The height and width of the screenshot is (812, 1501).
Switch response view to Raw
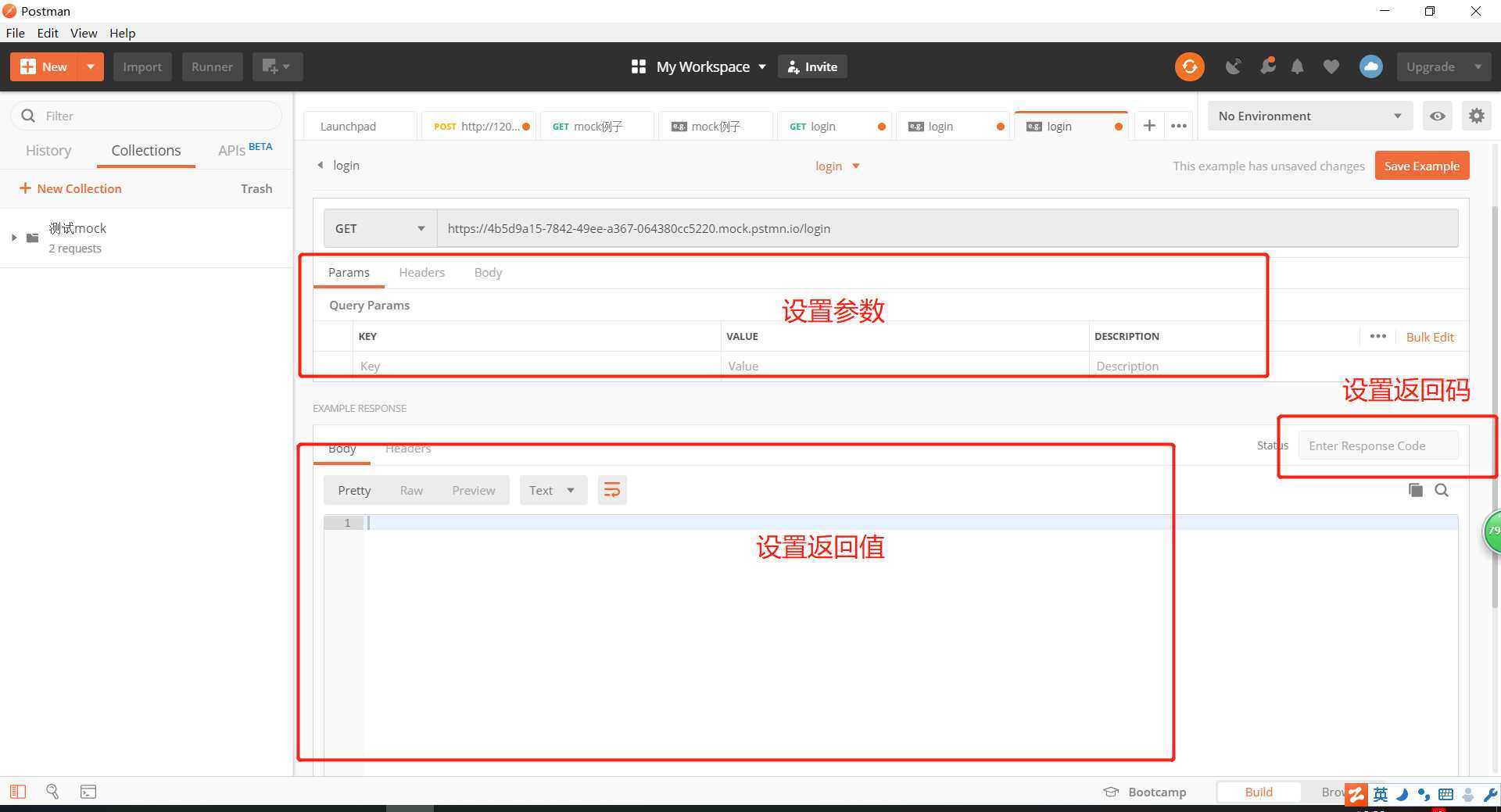(411, 490)
